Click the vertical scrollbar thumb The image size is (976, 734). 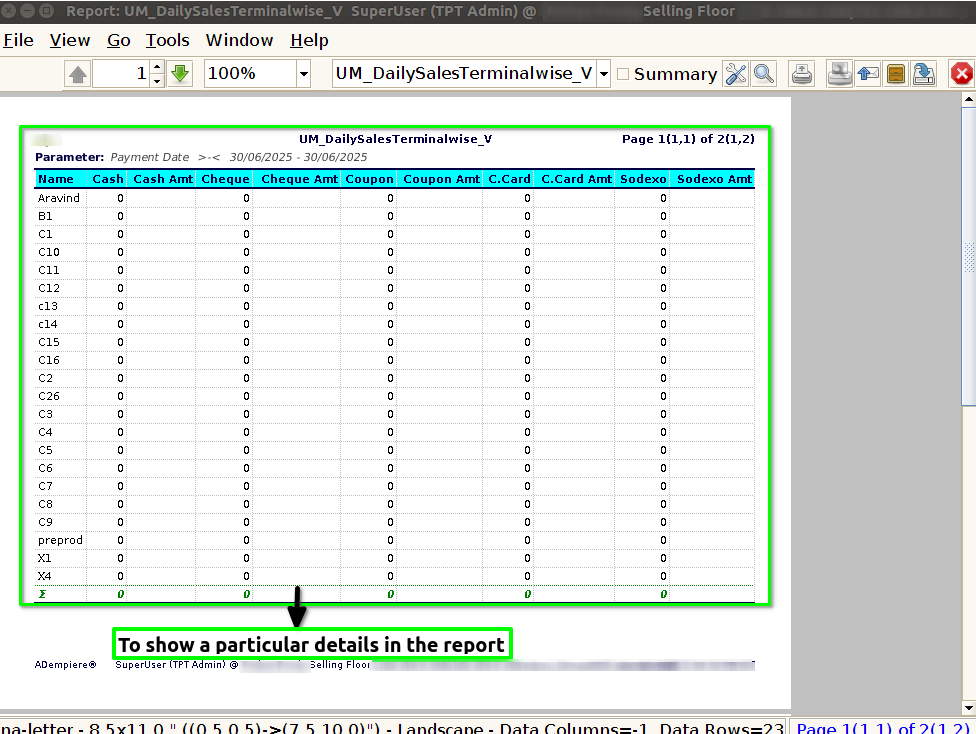click(x=969, y=256)
